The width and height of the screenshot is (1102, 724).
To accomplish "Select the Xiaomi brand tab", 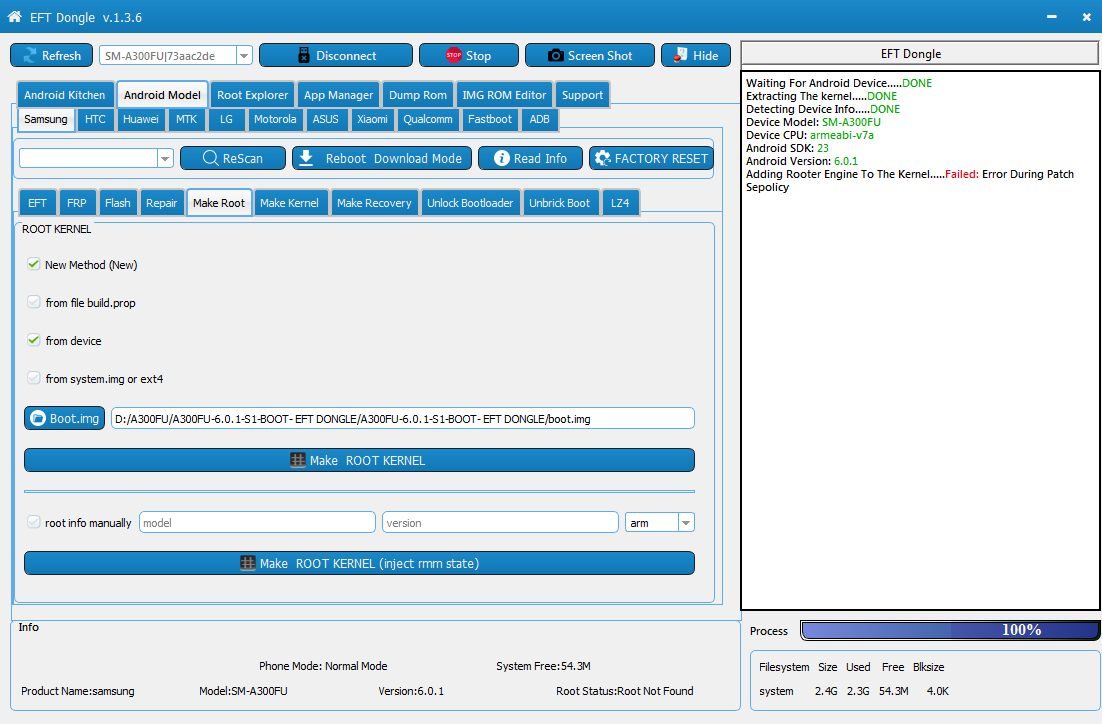I will pyautogui.click(x=372, y=119).
